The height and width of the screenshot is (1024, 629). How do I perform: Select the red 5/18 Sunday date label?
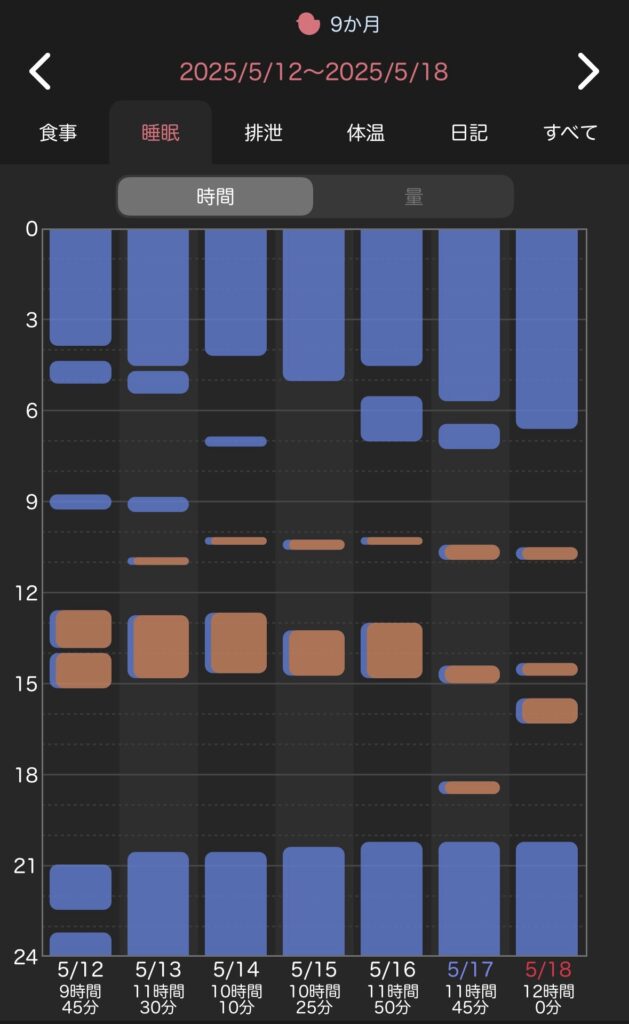click(x=547, y=969)
